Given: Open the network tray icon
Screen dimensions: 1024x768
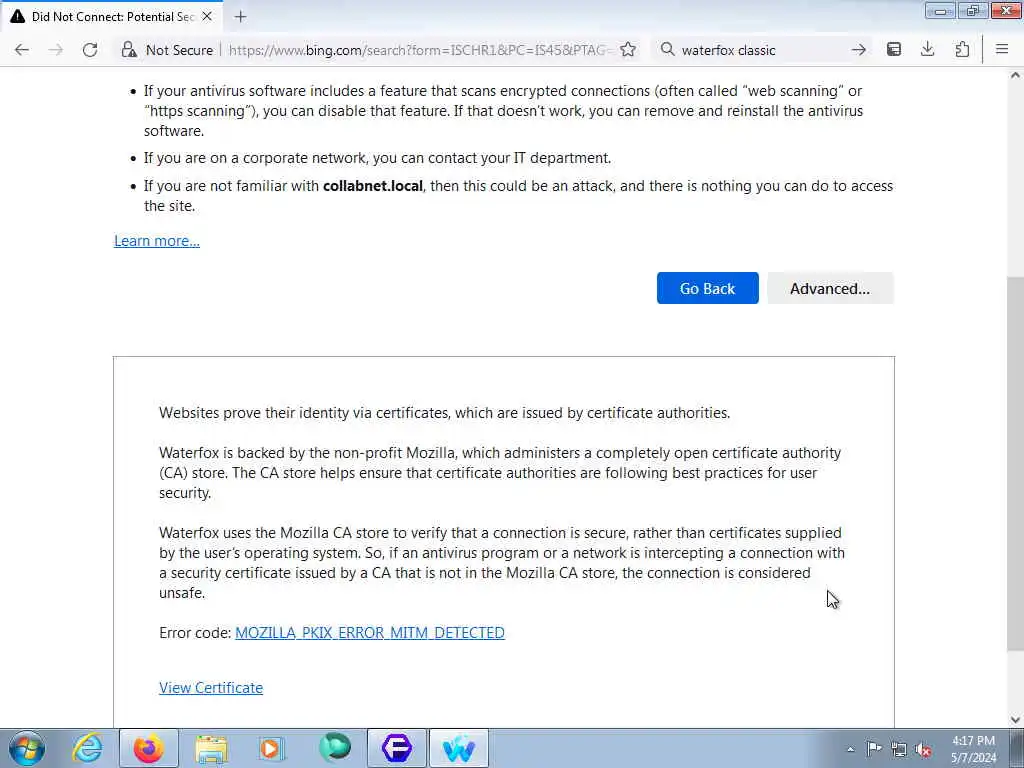Looking at the screenshot, I should (x=899, y=750).
